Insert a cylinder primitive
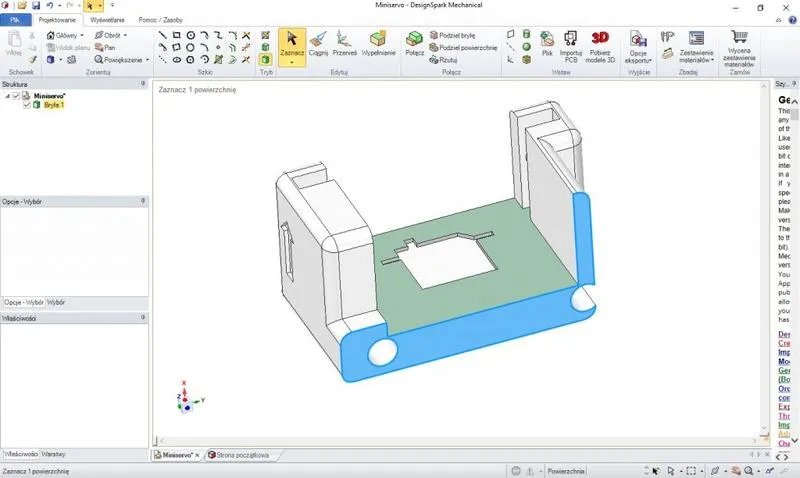The height and width of the screenshot is (478, 800). (527, 34)
